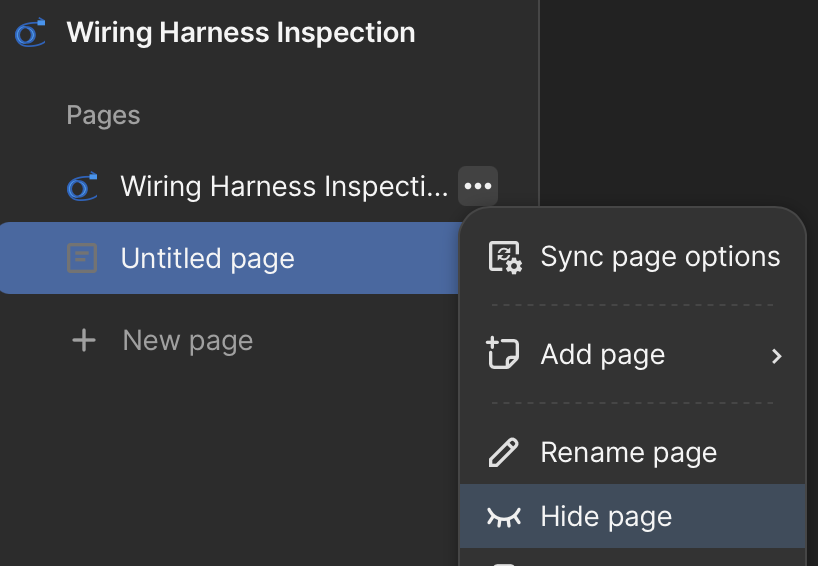The height and width of the screenshot is (566, 818).
Task: Click the plus icon for new page
Action: pos(84,341)
